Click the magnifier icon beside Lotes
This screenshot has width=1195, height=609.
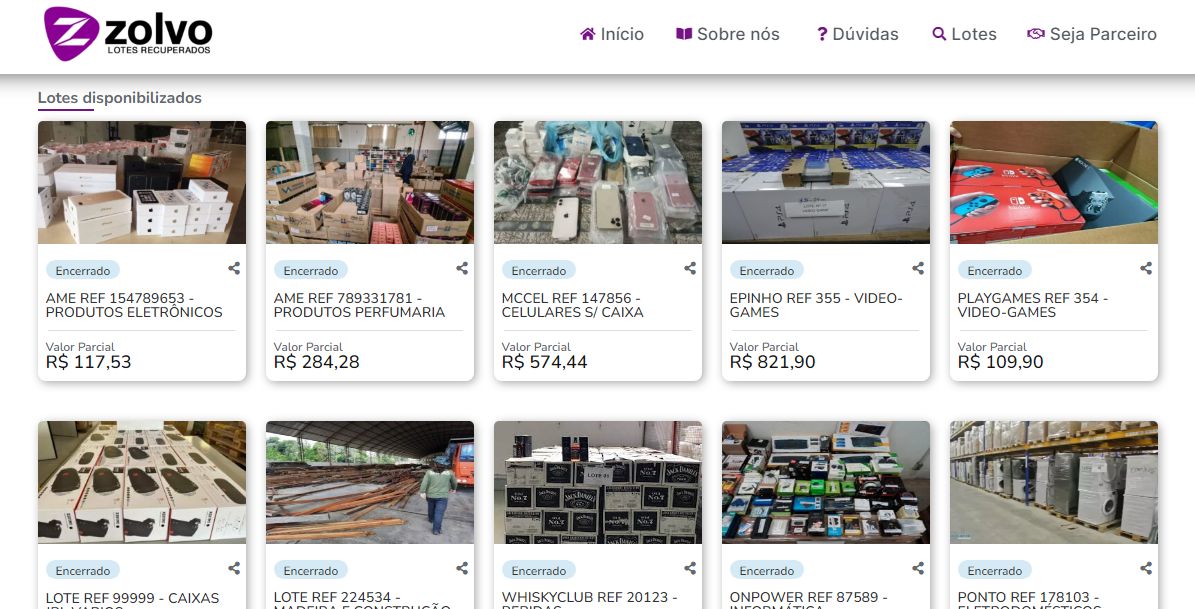[939, 34]
